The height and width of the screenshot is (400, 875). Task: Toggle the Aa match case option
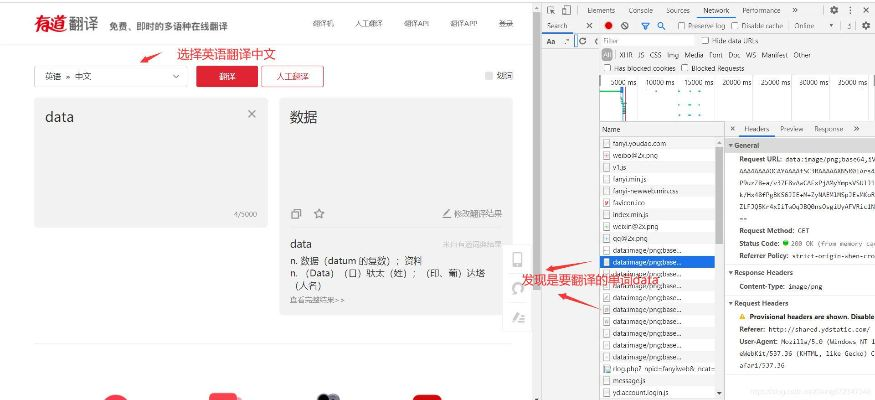[551, 41]
